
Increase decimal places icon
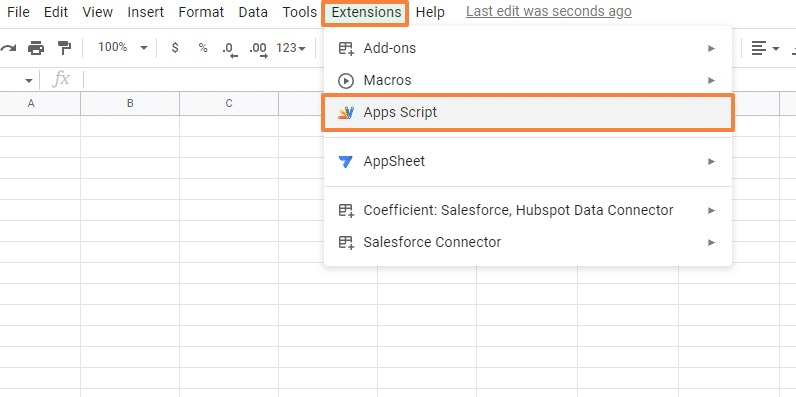258,49
